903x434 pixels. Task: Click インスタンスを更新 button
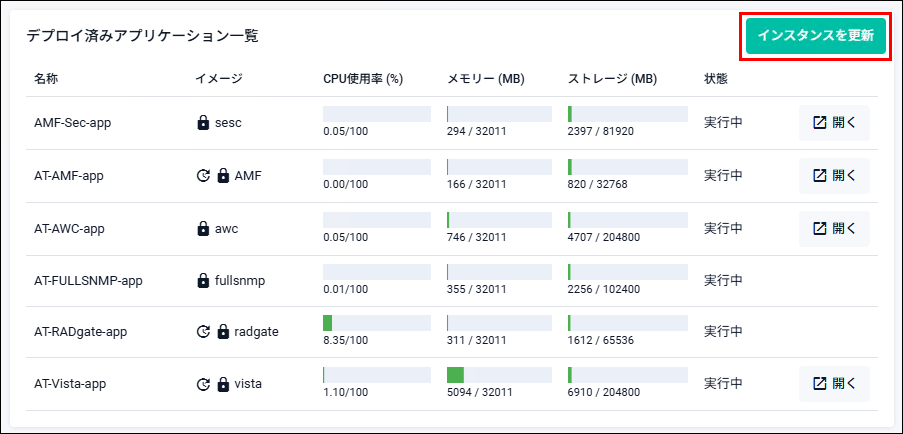click(x=815, y=36)
